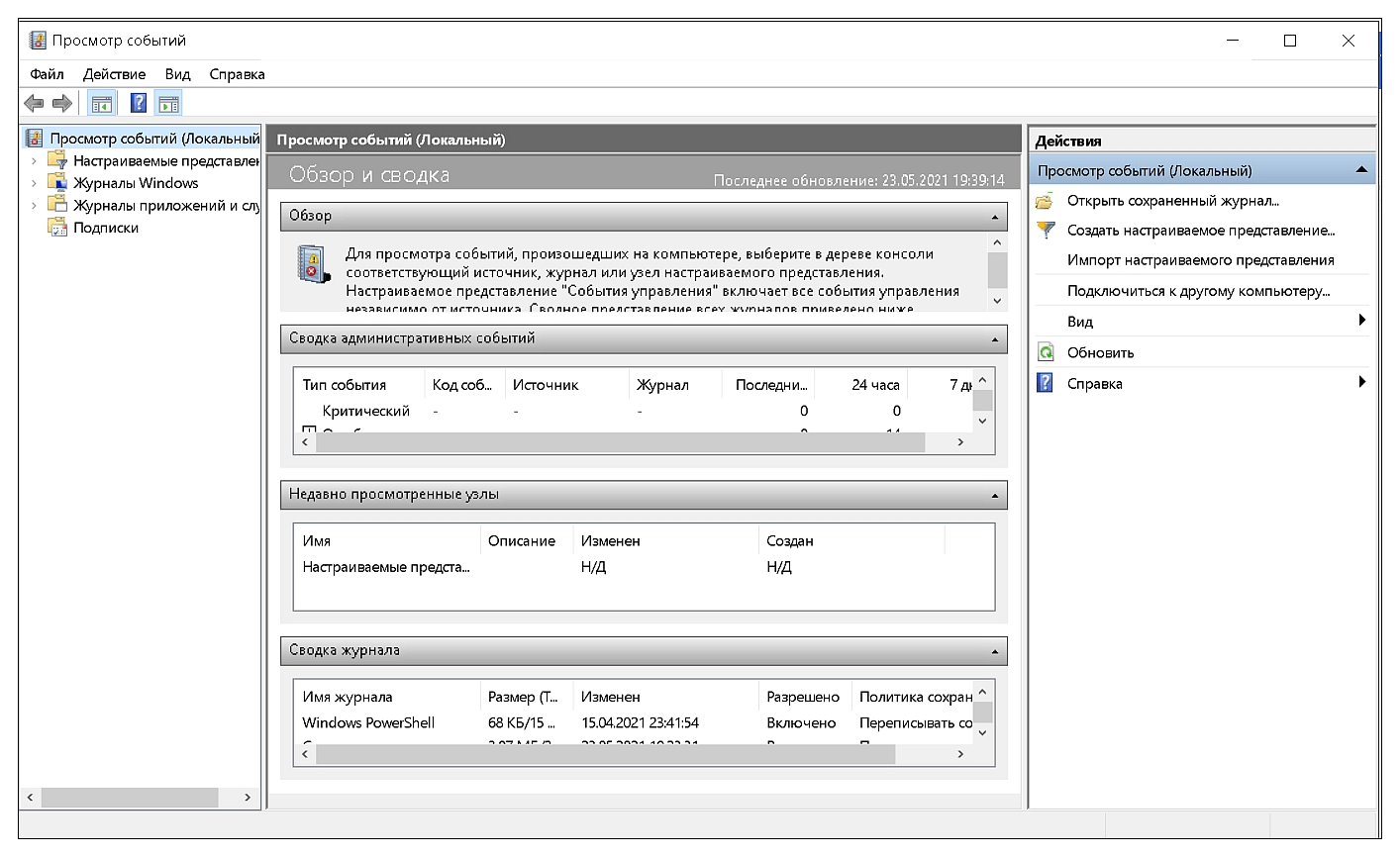The image size is (1400, 857).
Task: Open the Справка submenu arrow in Actions
Action: click(x=1362, y=382)
